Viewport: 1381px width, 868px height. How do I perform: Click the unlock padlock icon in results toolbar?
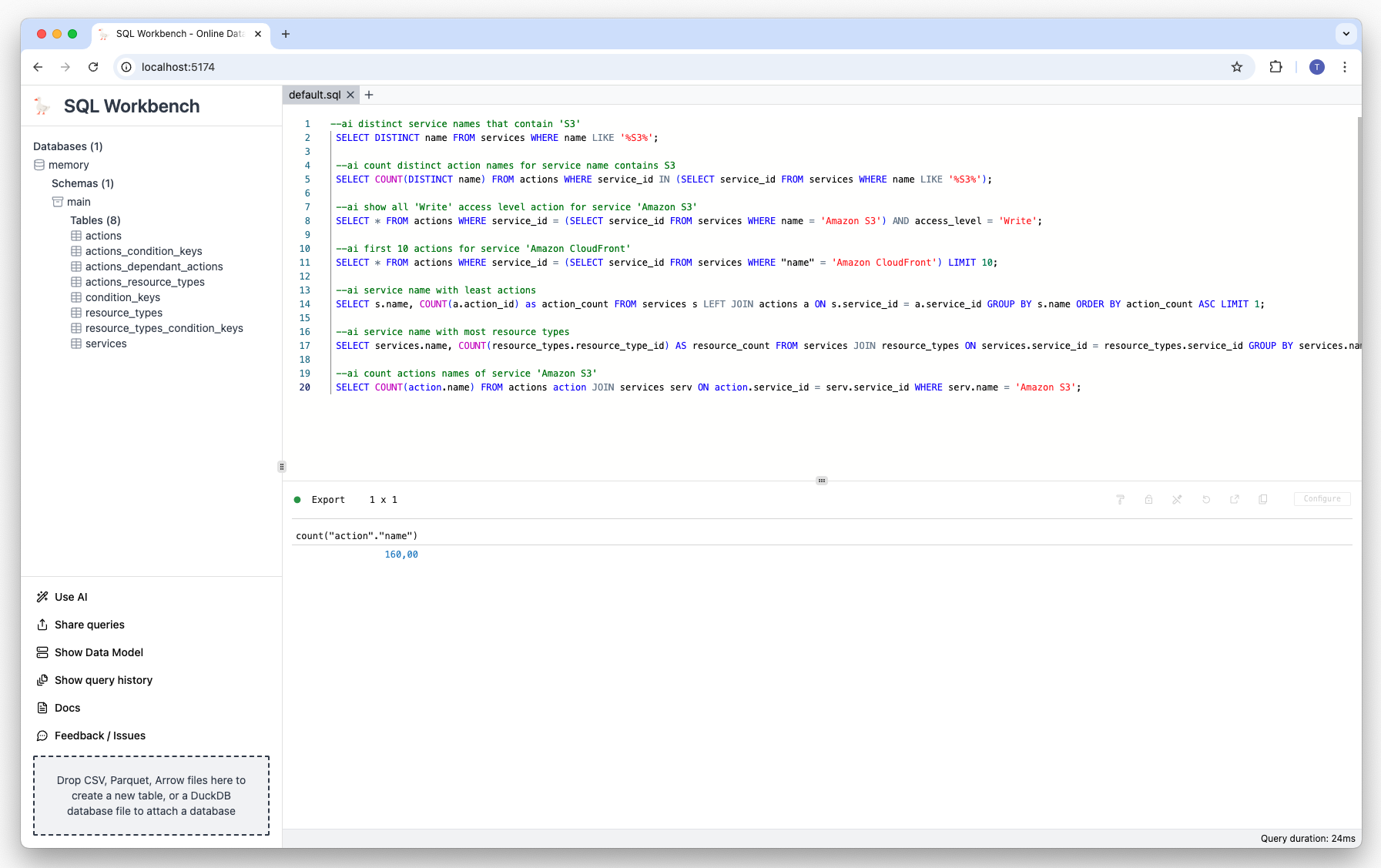click(1148, 500)
